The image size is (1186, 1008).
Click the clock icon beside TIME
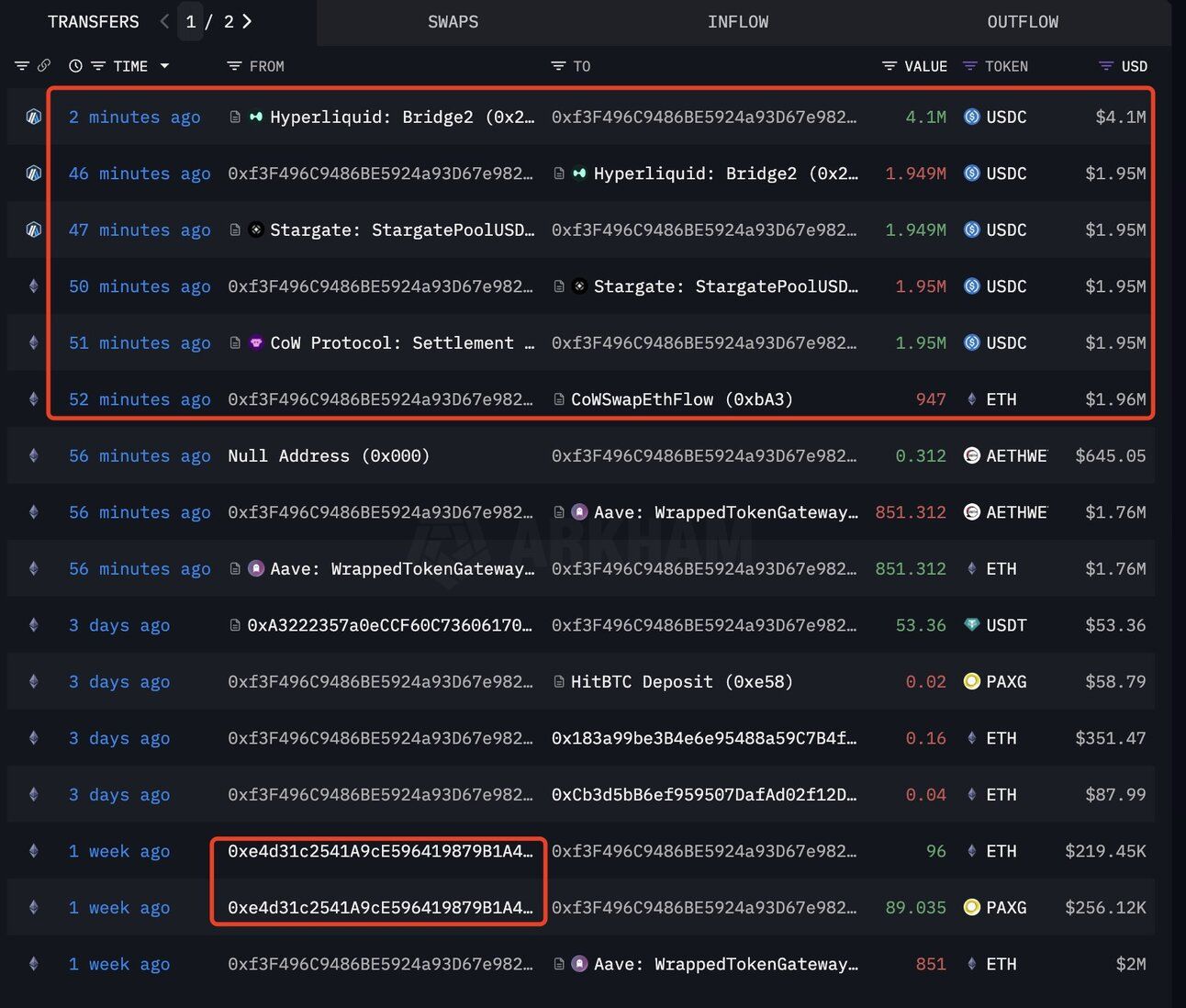75,66
